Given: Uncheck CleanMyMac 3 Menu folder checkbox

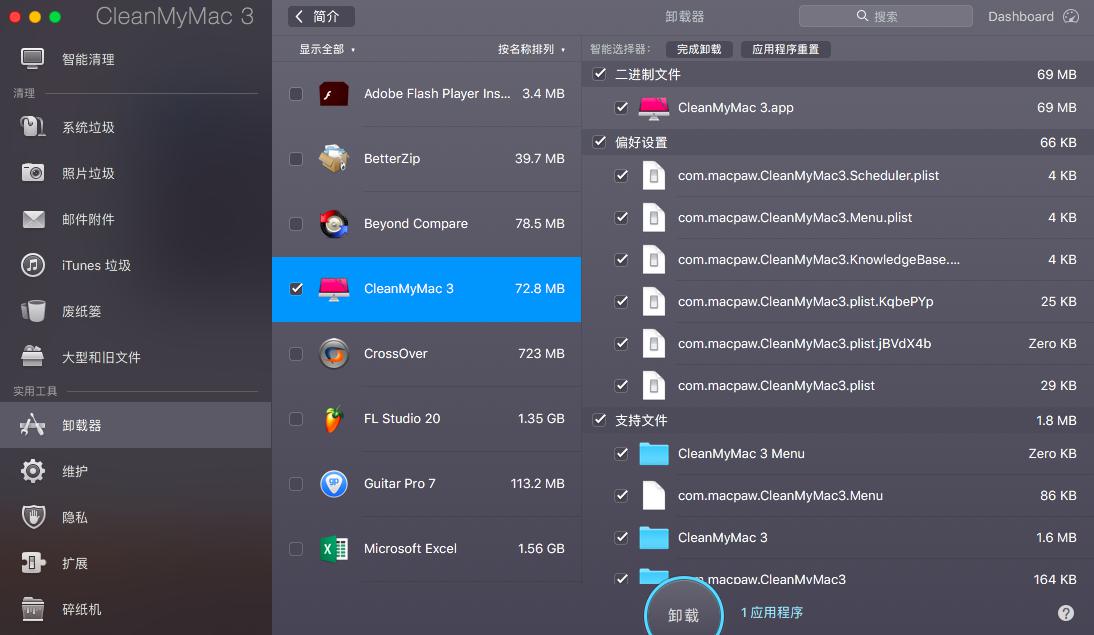Looking at the screenshot, I should pos(621,454).
